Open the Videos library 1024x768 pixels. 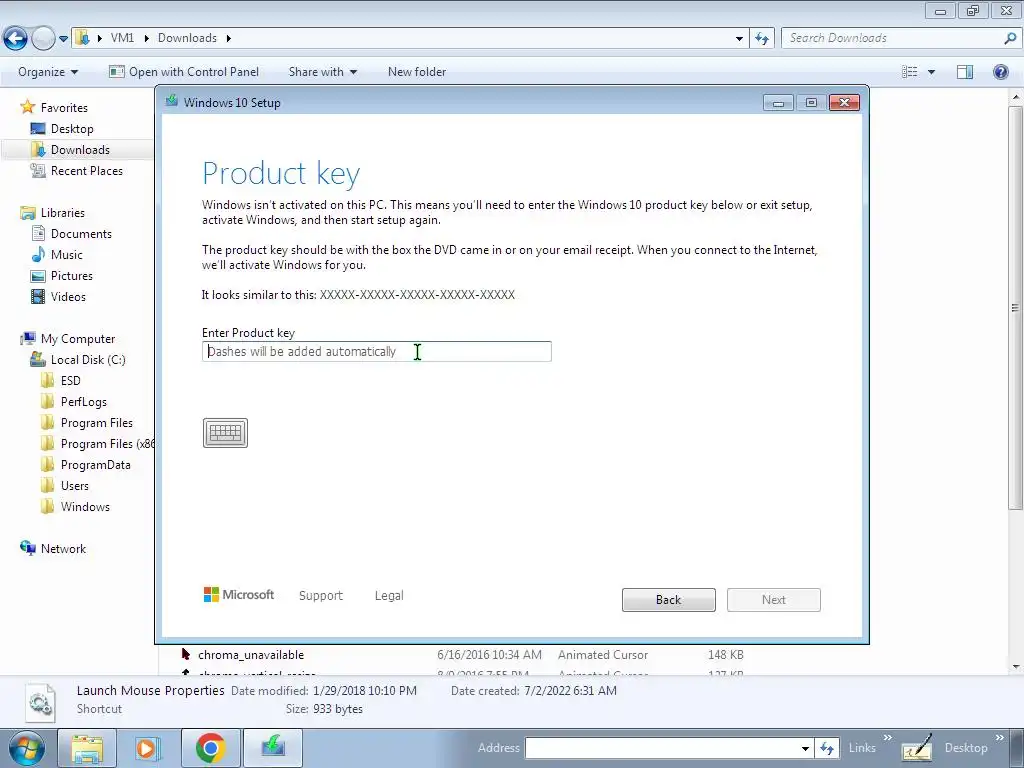68,296
